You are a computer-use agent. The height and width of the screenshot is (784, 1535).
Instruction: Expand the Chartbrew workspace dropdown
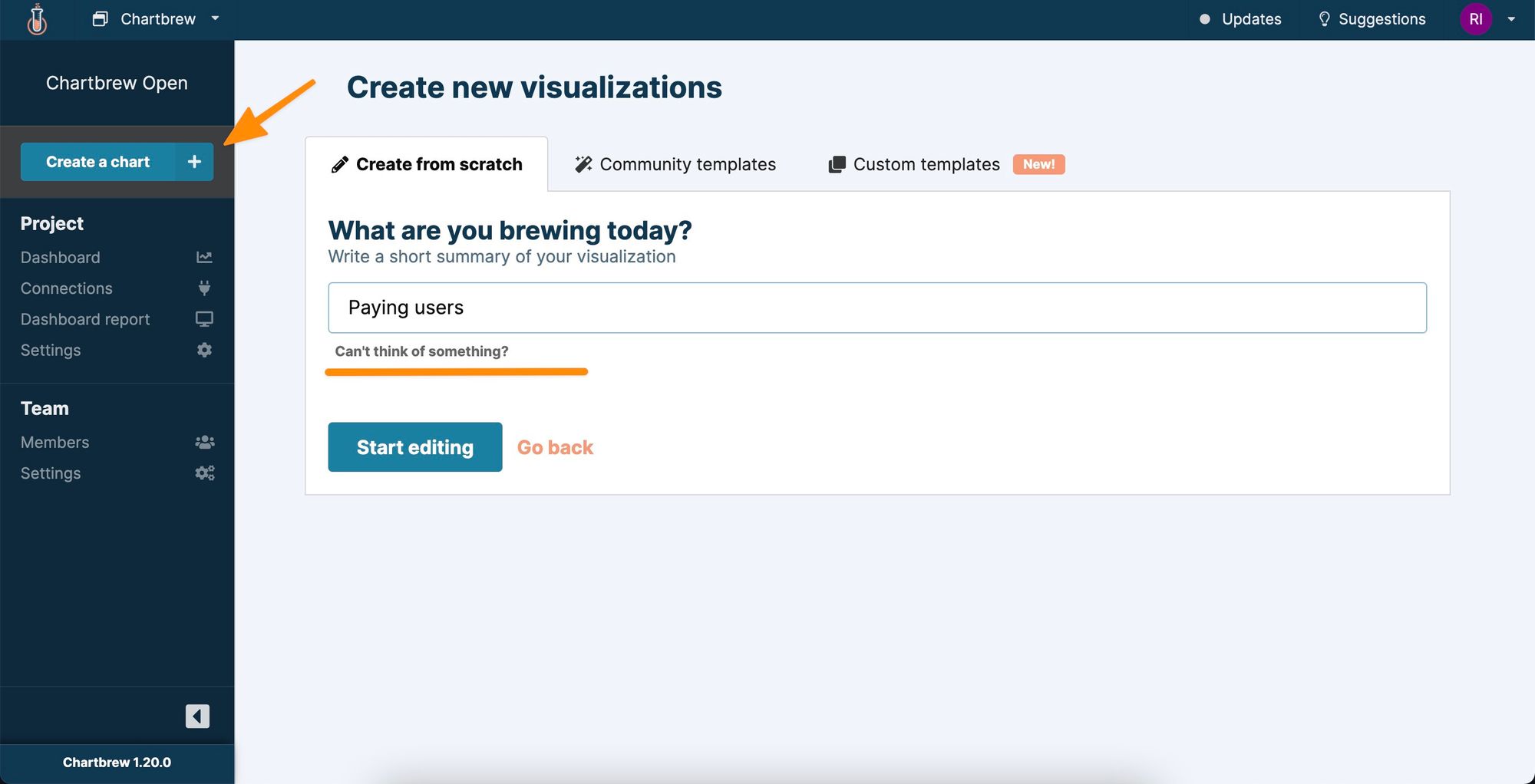click(x=215, y=19)
